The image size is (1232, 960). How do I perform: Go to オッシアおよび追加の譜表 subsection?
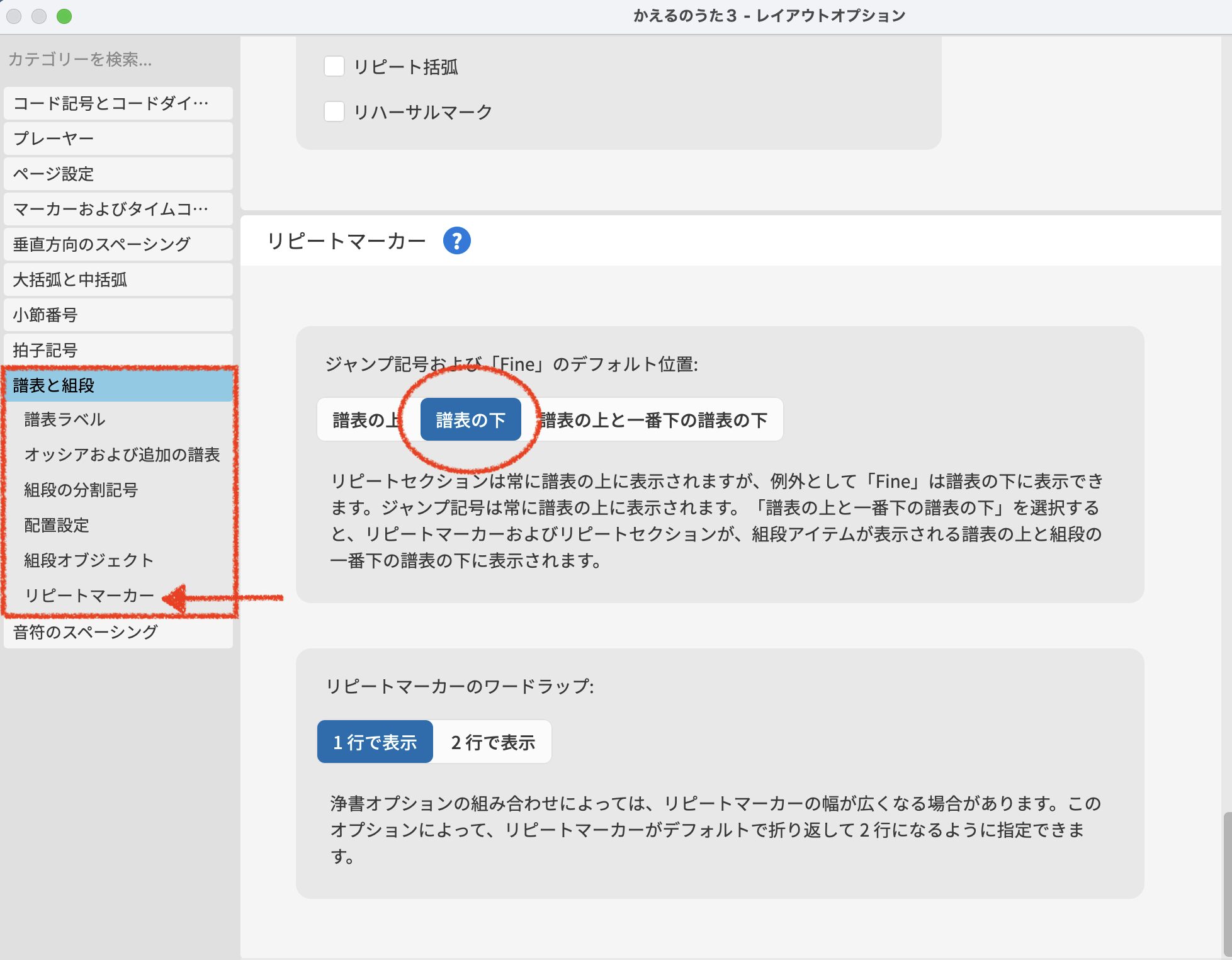click(122, 455)
